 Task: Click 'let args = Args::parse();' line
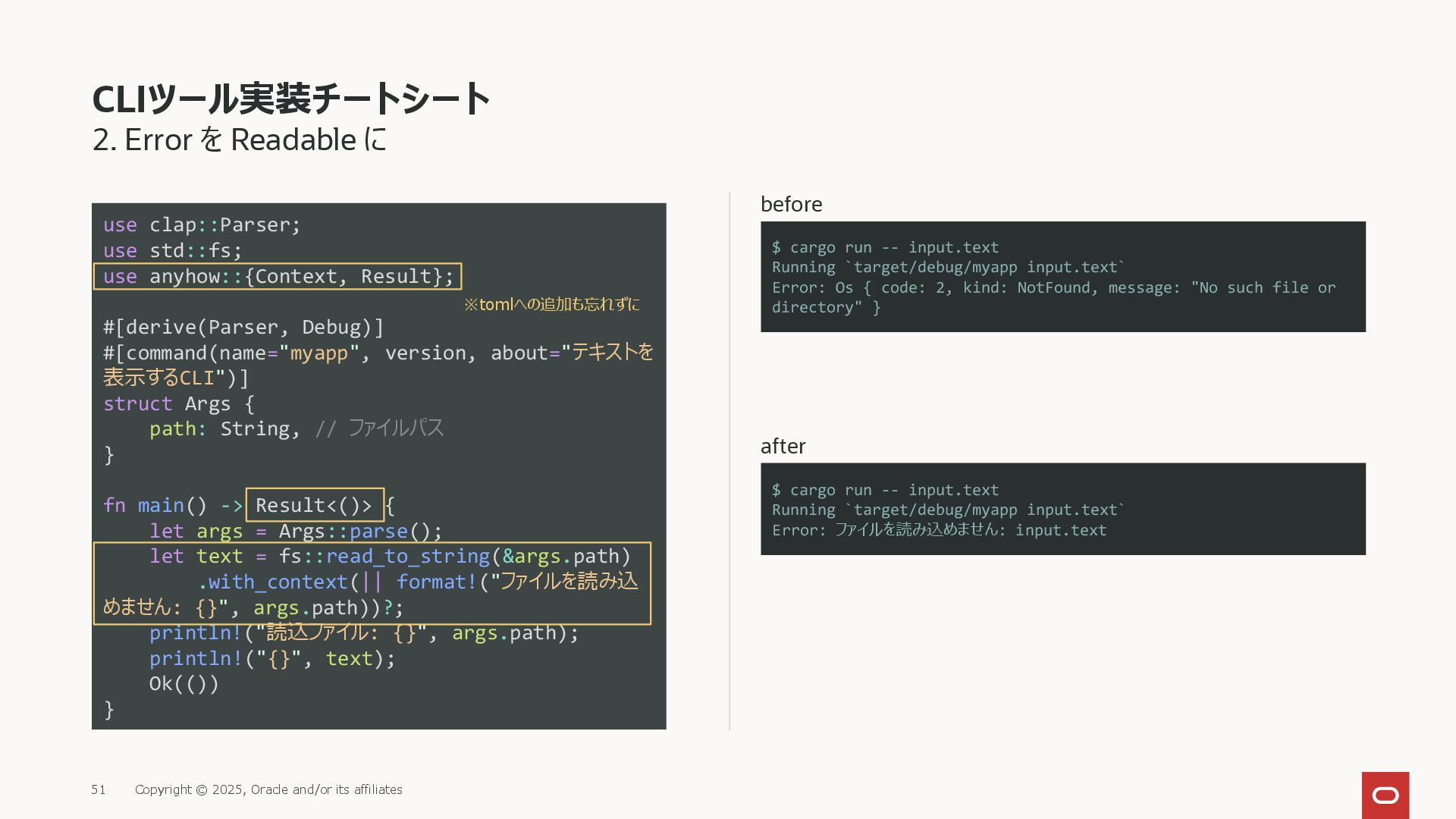(296, 531)
